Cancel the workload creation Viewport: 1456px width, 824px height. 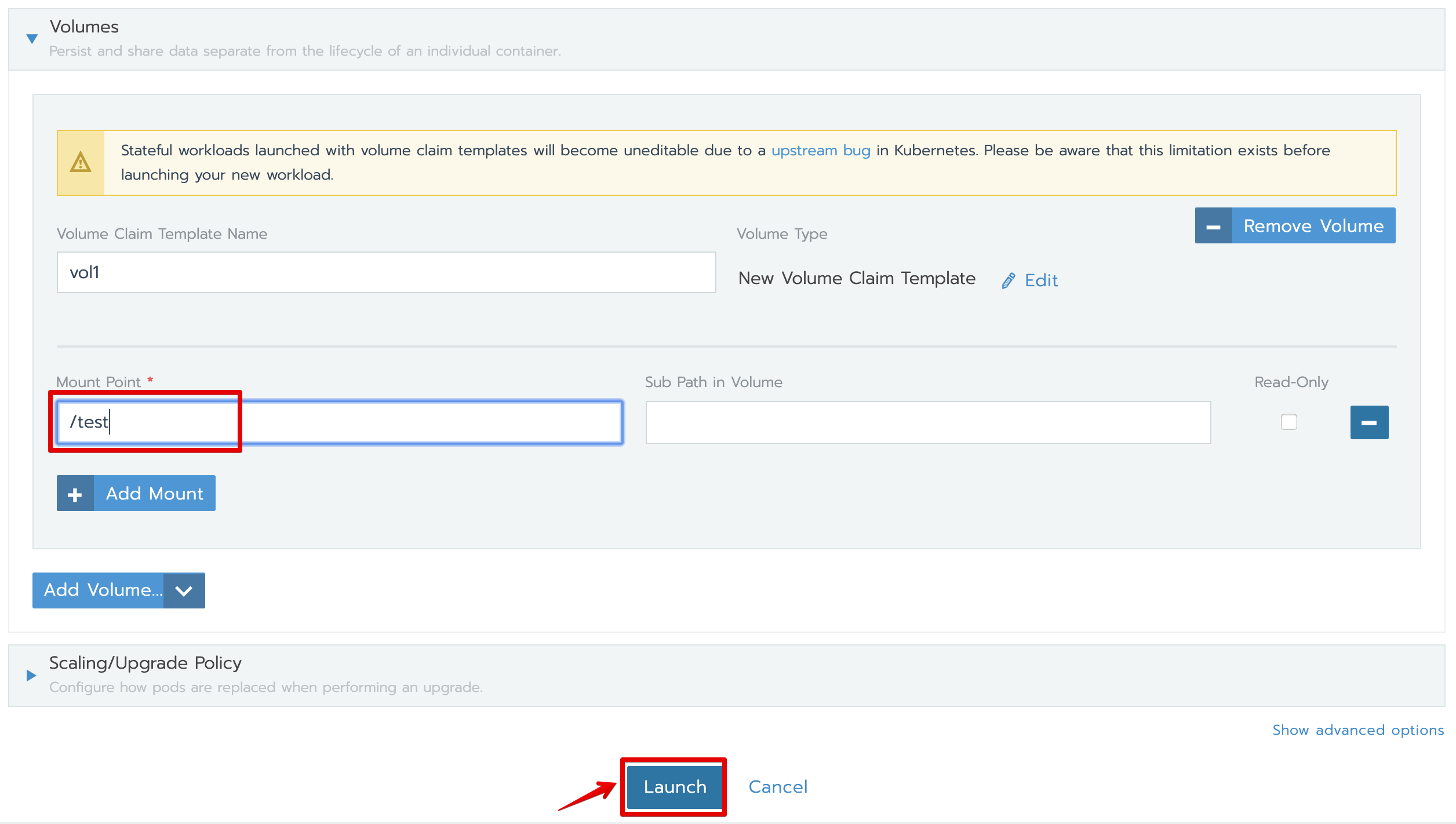point(777,787)
